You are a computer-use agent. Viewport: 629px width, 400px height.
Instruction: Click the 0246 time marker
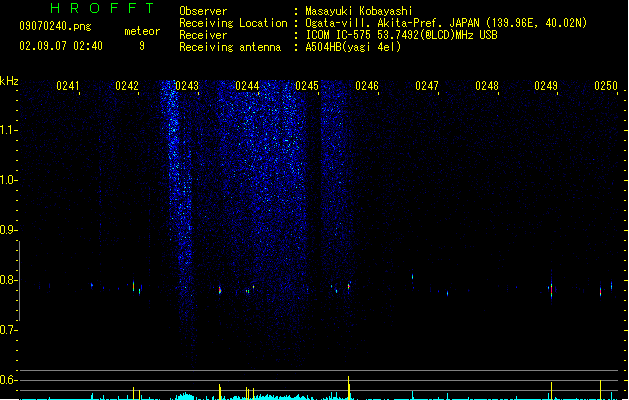pyautogui.click(x=367, y=86)
